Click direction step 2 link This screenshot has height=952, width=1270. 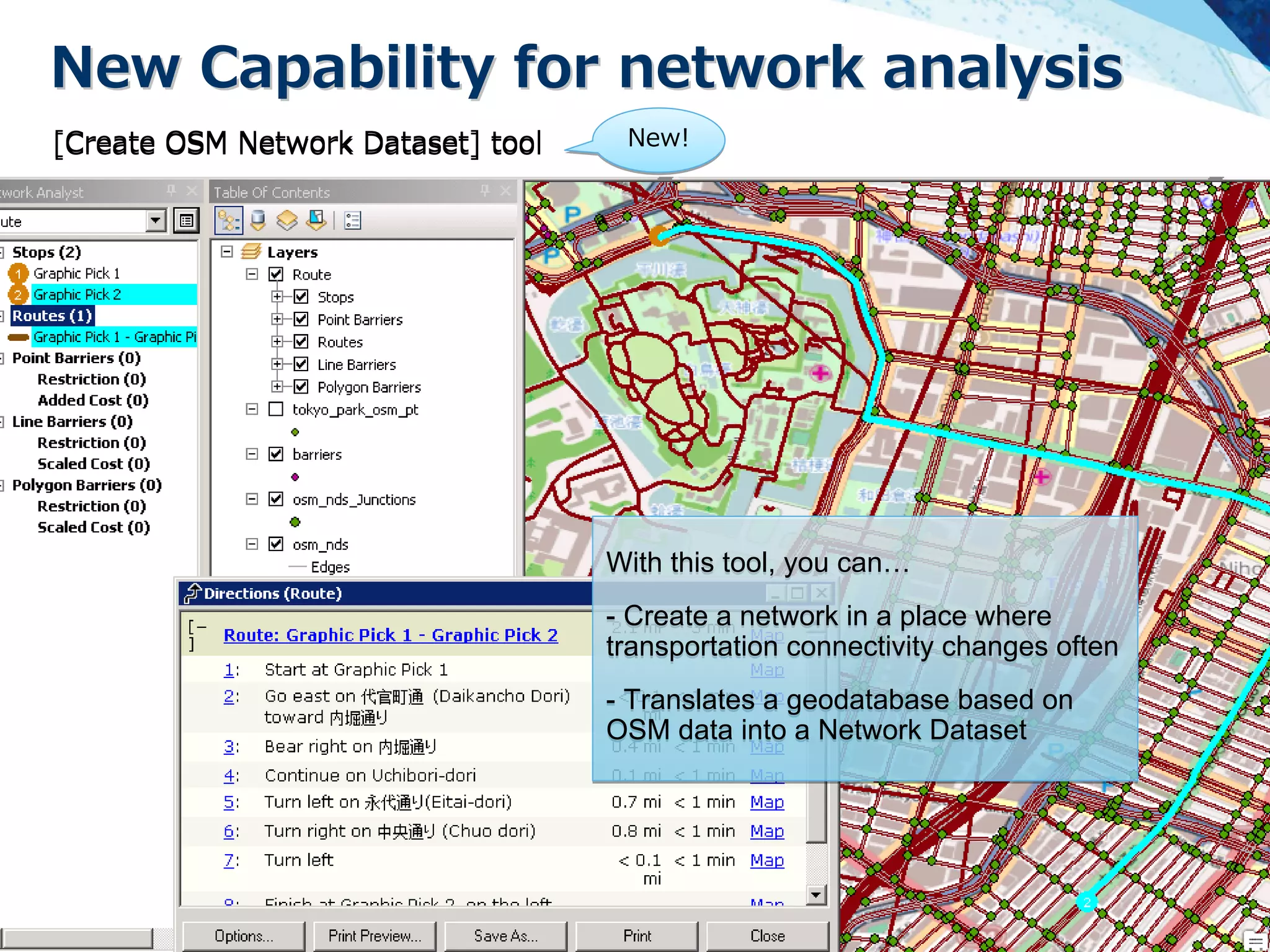tap(229, 696)
